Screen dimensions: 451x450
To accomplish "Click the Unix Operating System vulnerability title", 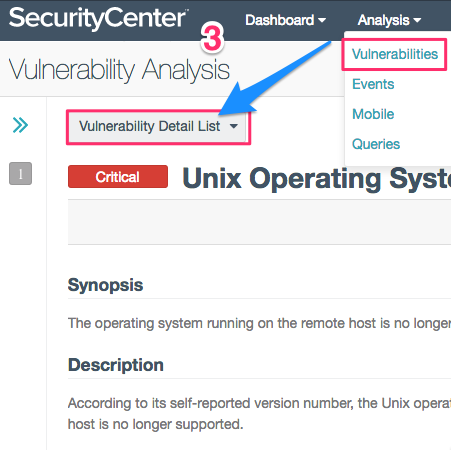I will point(316,178).
